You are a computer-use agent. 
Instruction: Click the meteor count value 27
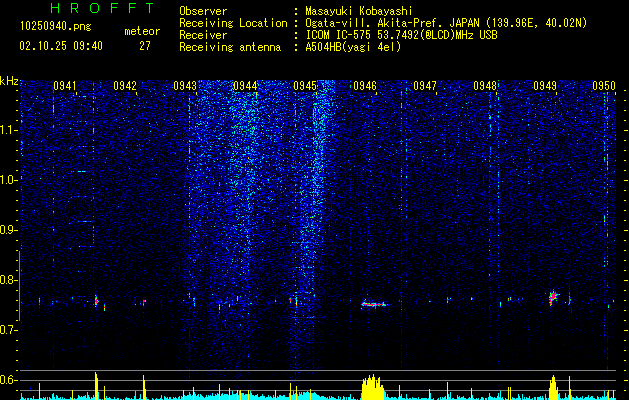point(145,46)
